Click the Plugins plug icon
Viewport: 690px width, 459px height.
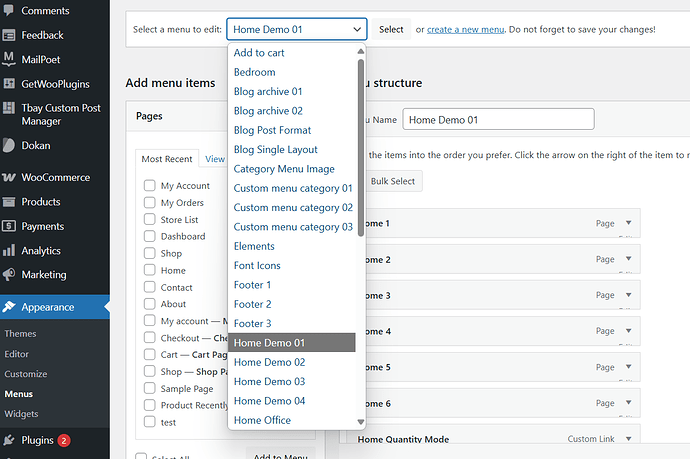(x=9, y=440)
